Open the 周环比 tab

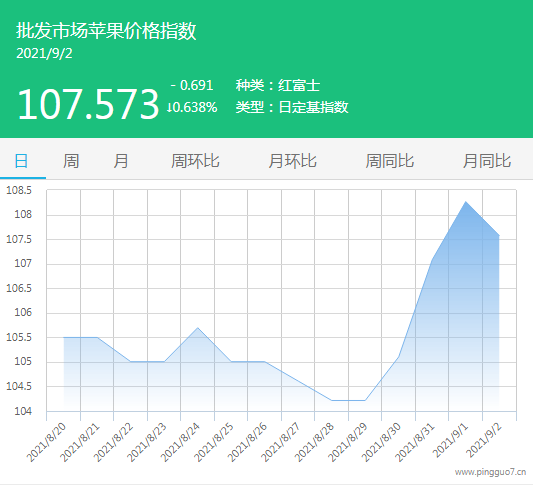(195, 161)
